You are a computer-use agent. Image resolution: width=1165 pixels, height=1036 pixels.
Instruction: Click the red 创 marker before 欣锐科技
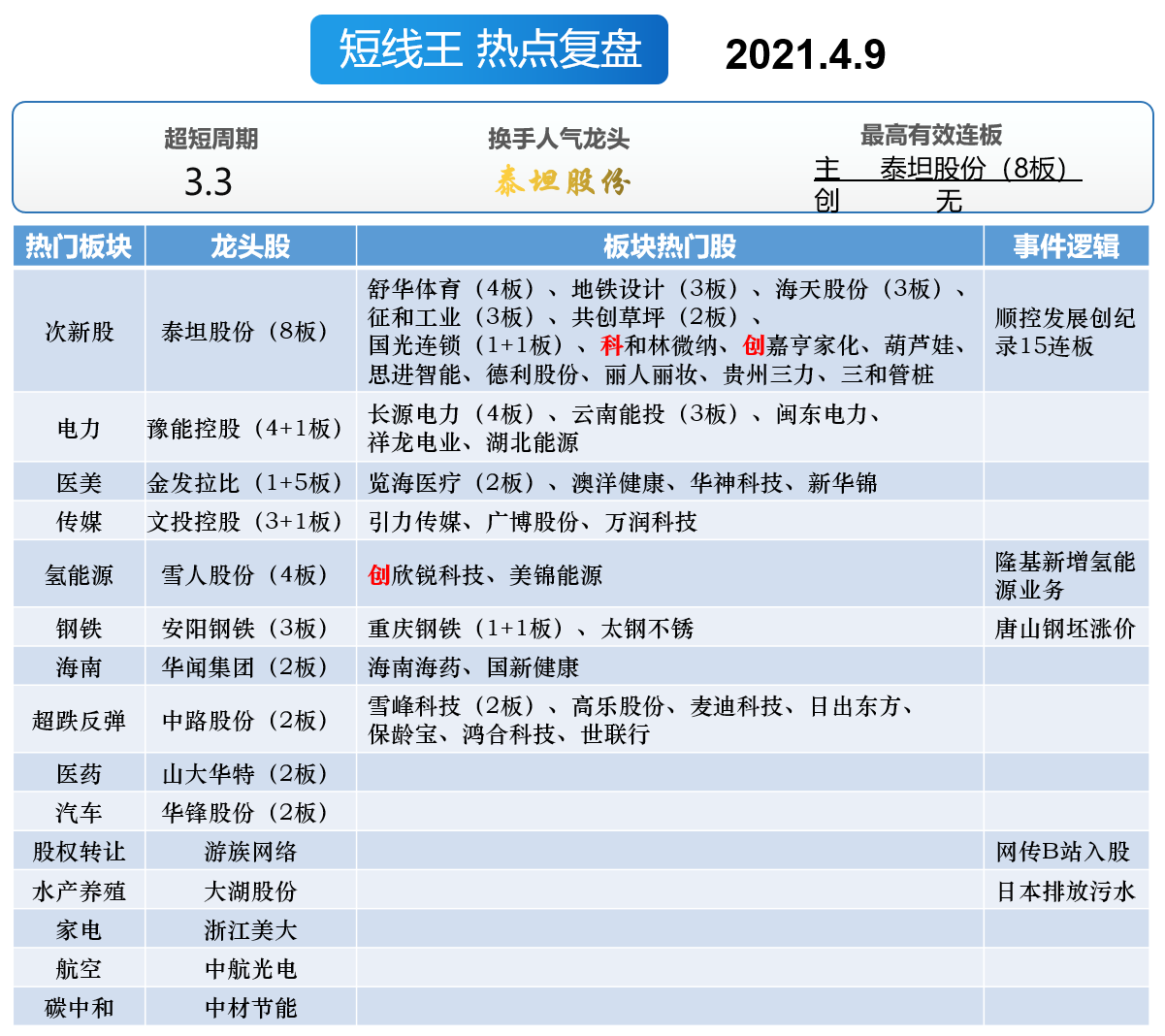[x=378, y=575]
